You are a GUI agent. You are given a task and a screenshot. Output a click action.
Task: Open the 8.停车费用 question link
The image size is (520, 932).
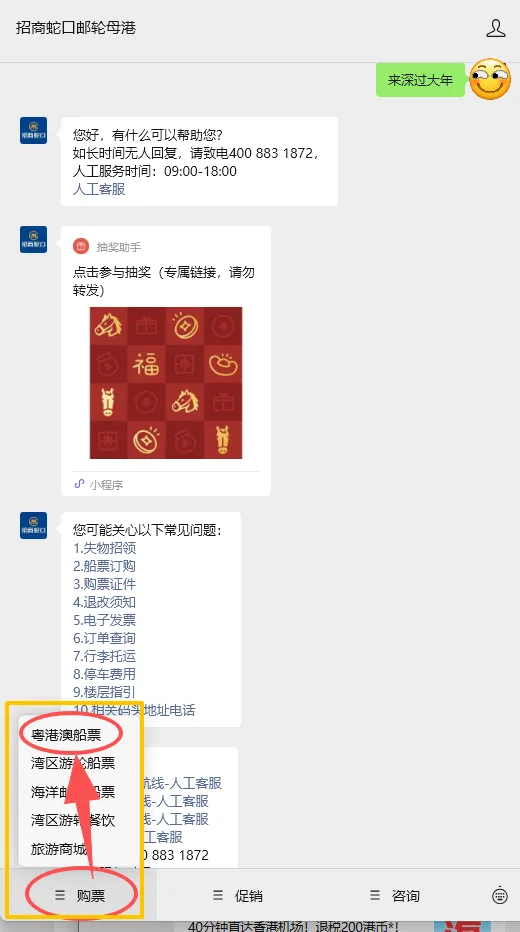[x=104, y=674]
